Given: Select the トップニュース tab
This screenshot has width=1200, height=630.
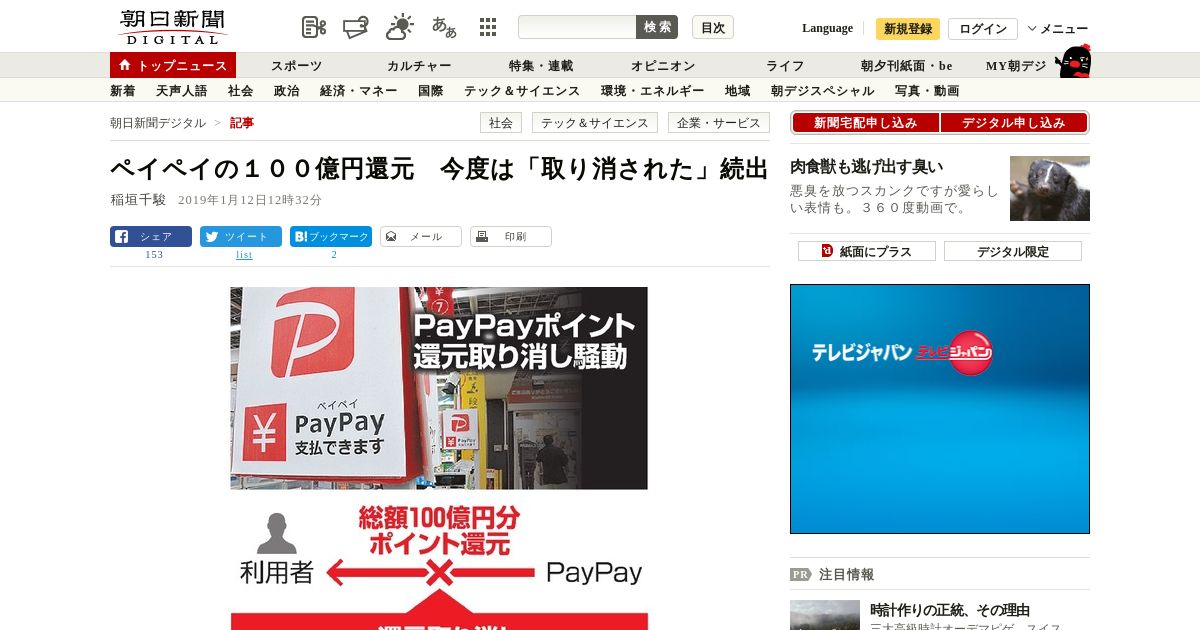Looking at the screenshot, I should pos(173,65).
